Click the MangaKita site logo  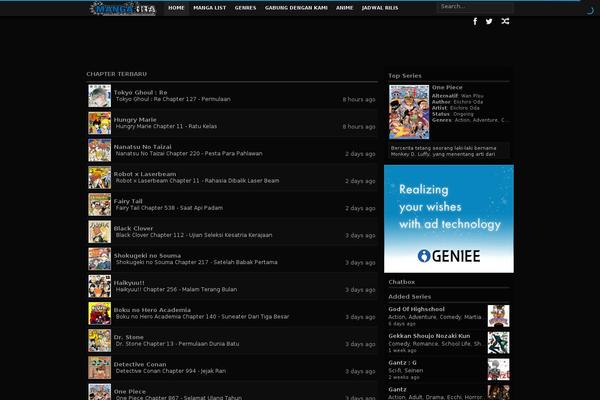123,8
